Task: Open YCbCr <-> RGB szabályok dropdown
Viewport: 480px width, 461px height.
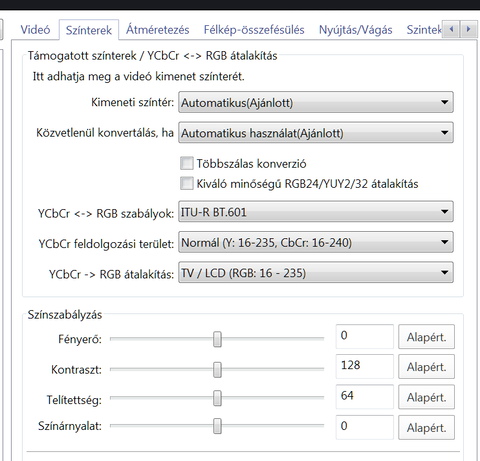Action: (x=316, y=211)
